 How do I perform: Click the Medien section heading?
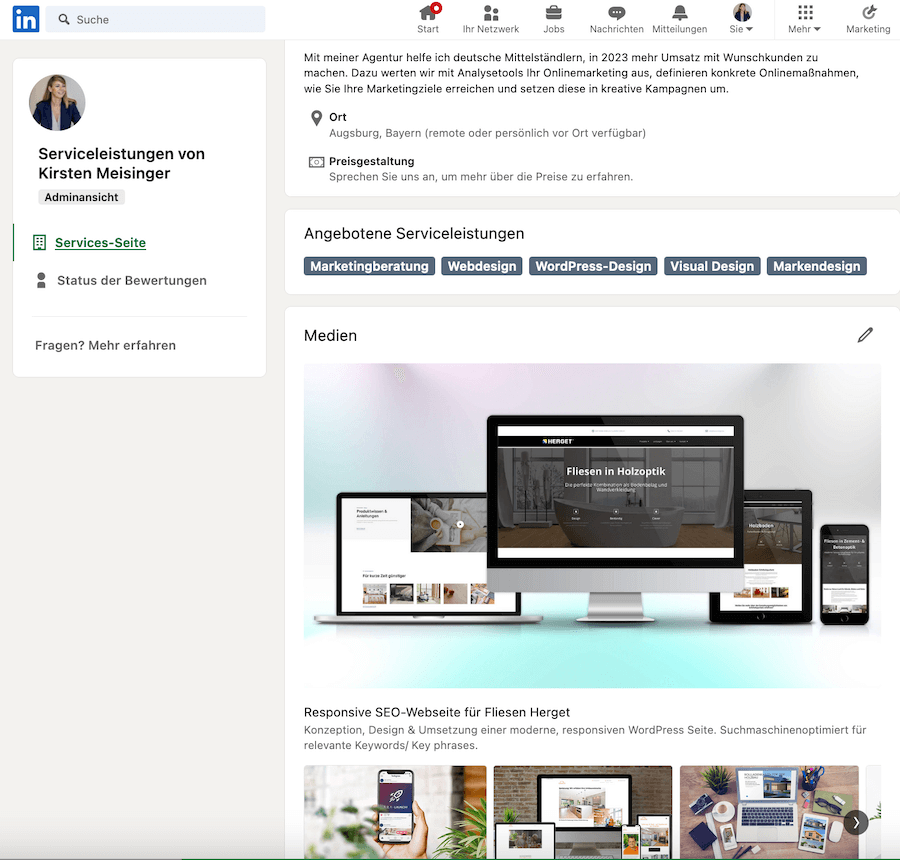(x=330, y=336)
